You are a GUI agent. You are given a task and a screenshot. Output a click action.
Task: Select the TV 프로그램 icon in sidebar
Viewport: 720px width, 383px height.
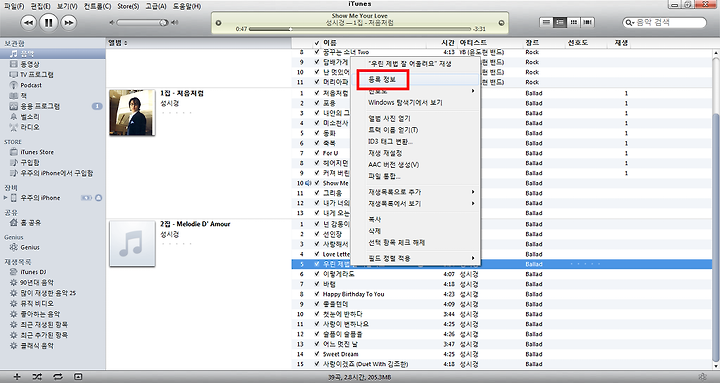tap(14, 74)
